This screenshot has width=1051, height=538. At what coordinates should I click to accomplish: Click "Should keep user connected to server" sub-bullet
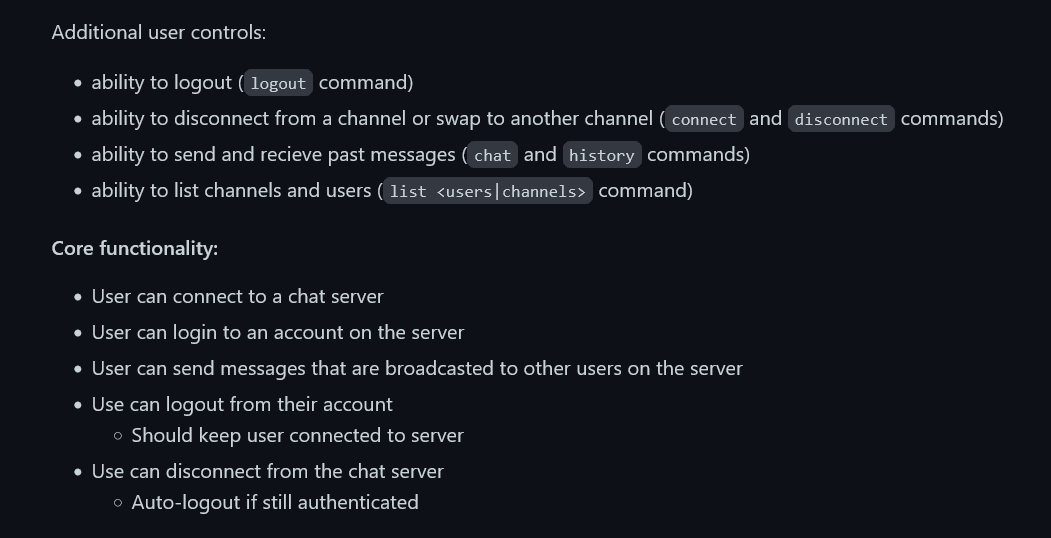click(297, 435)
